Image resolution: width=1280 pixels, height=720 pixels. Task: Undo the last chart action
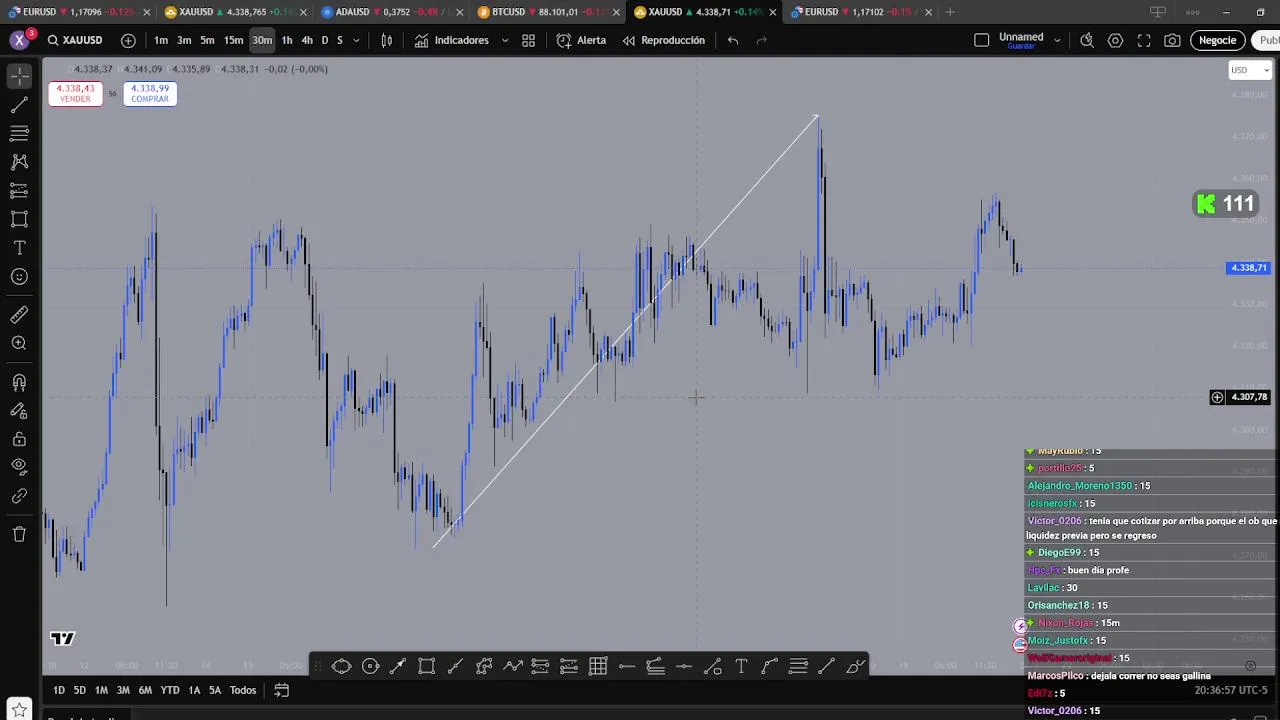click(733, 40)
